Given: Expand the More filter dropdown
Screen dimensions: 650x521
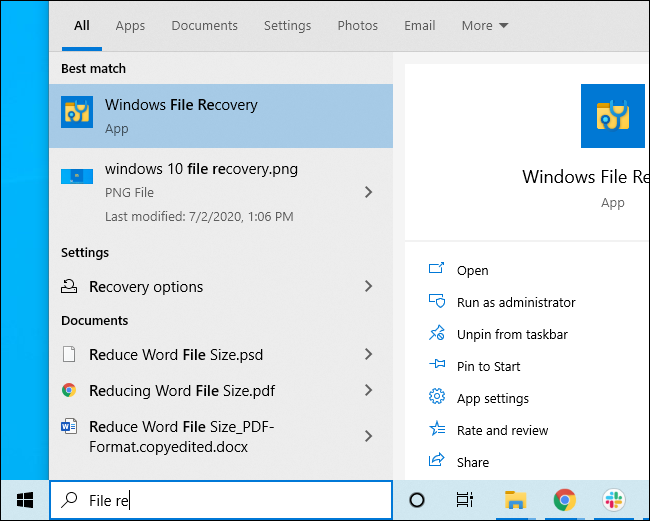Looking at the screenshot, I should [484, 25].
